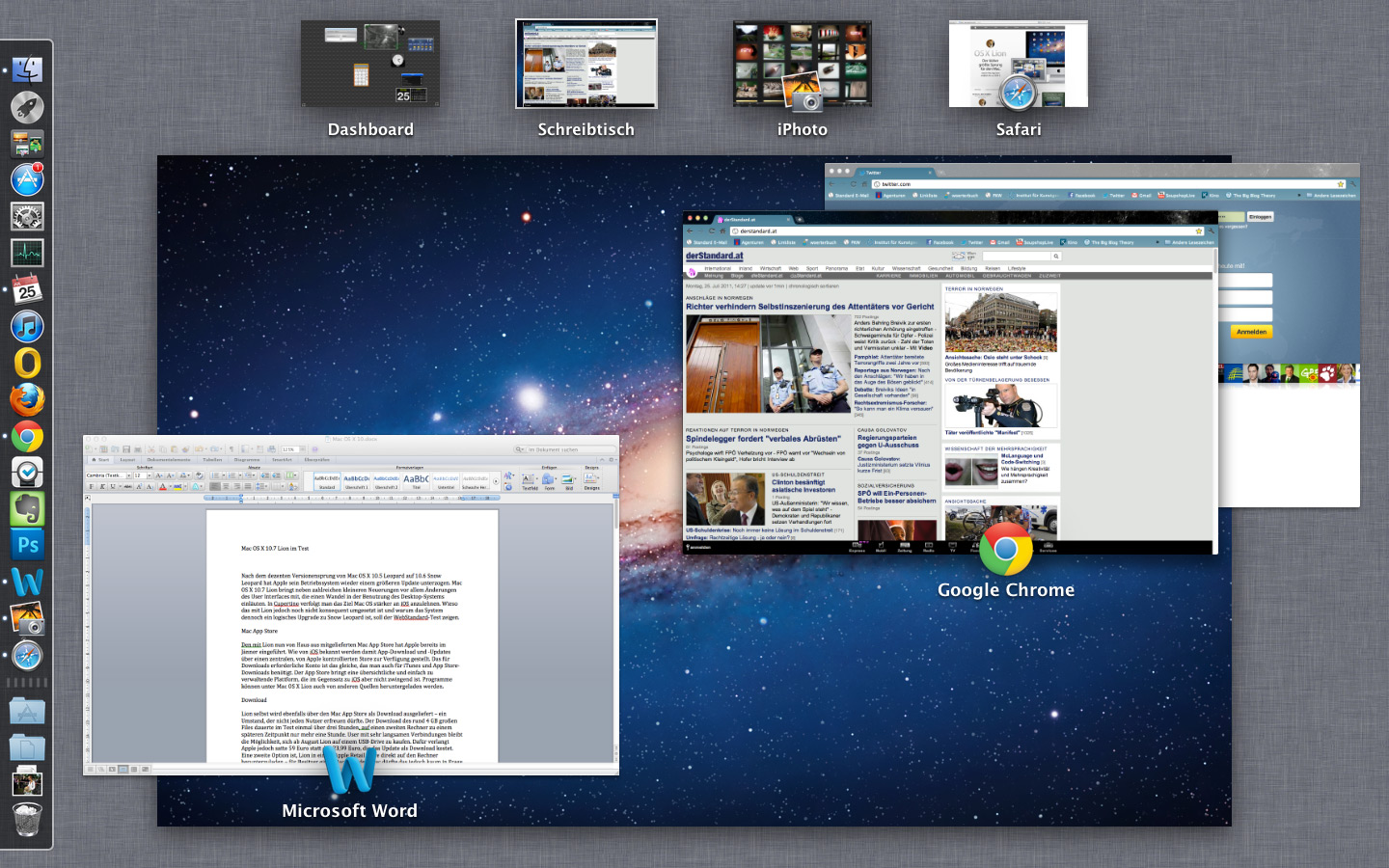1389x868 pixels.
Task: Switch to the iPhoto fullscreen space
Action: 803,64
